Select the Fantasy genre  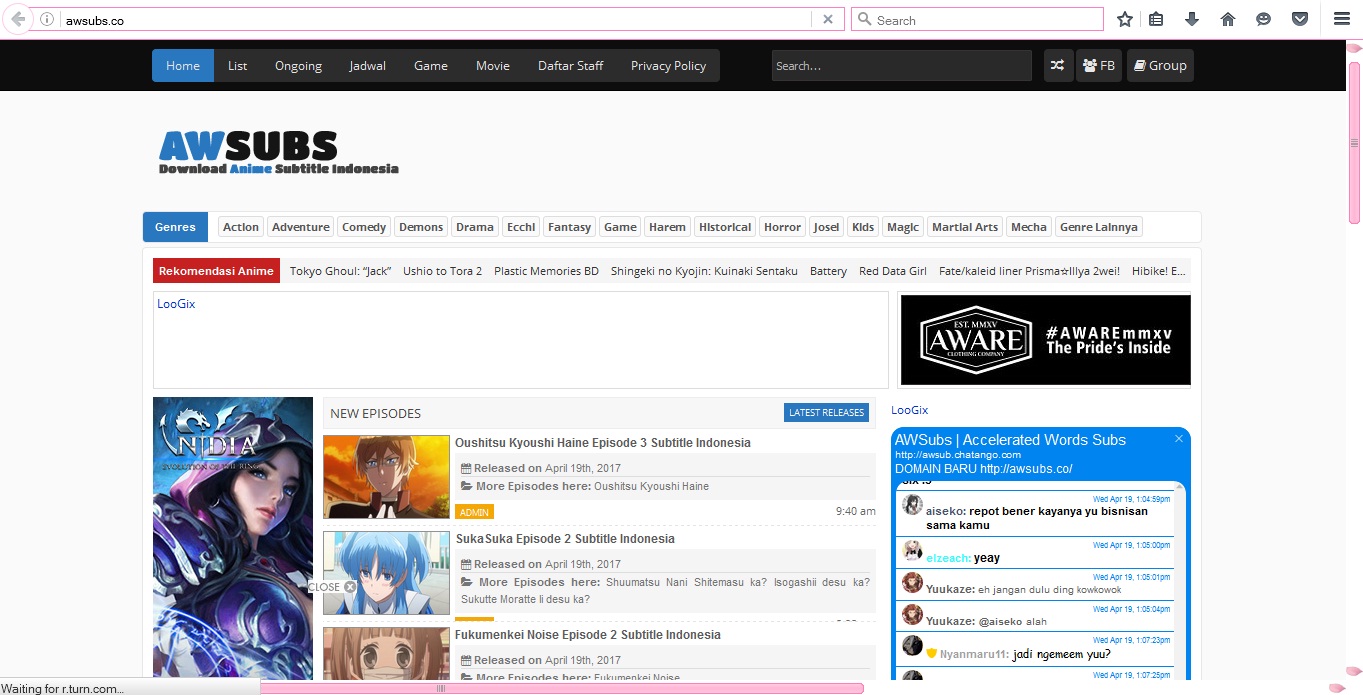(569, 227)
